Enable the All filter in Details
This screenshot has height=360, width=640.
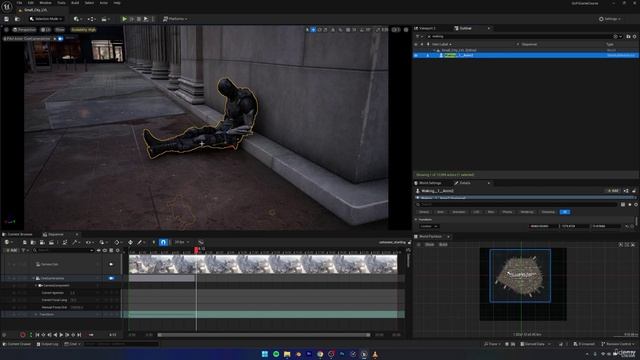point(564,212)
